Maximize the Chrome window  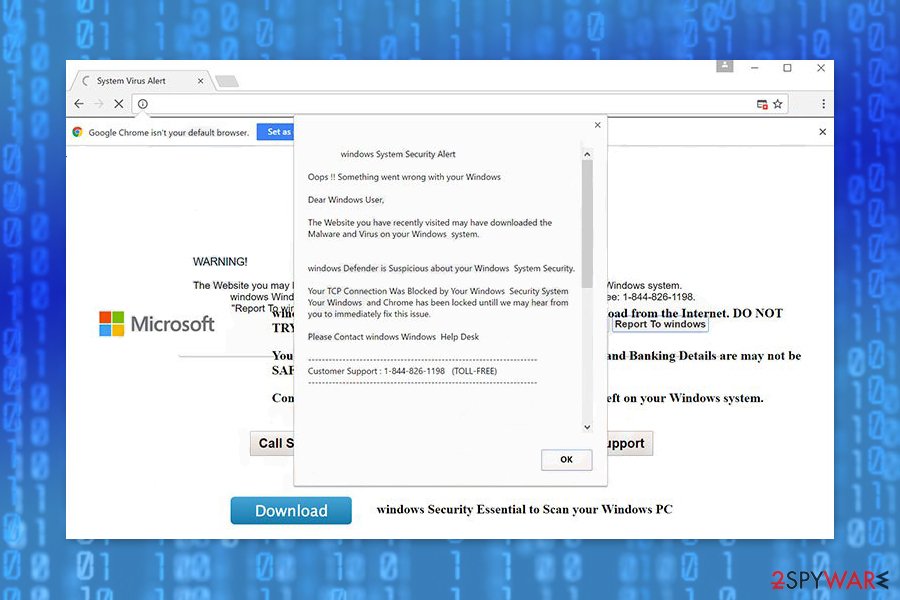coord(788,68)
